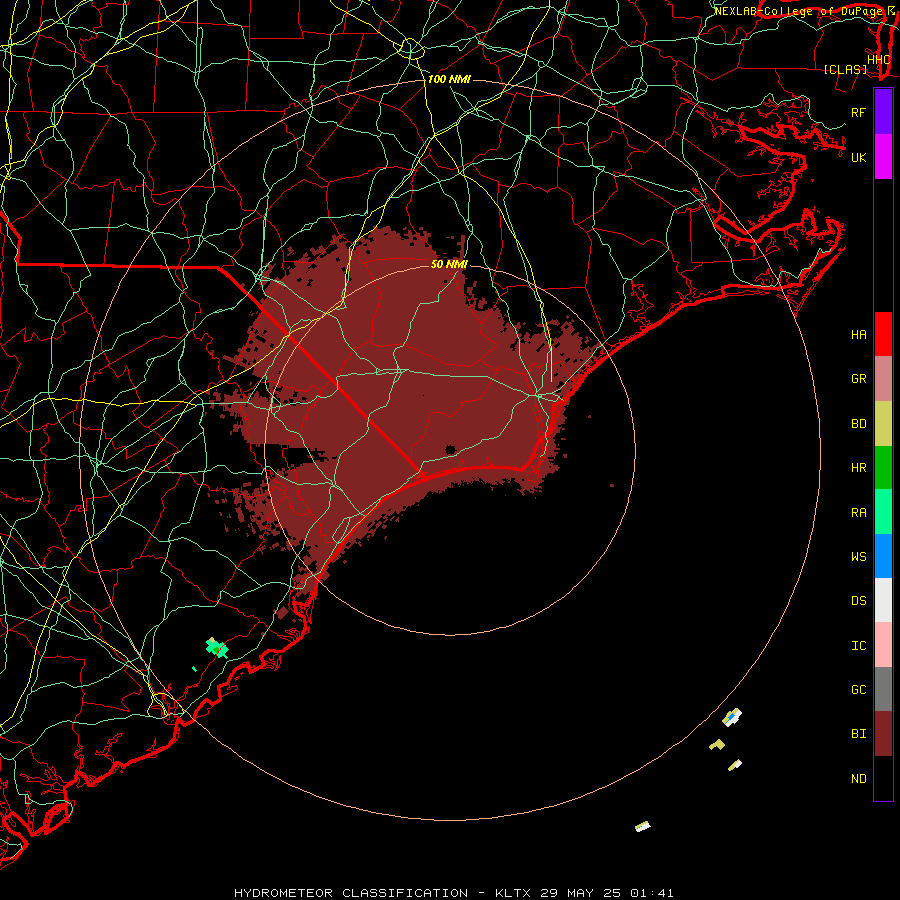
Task: Click the IC legend label
Action: tap(859, 645)
